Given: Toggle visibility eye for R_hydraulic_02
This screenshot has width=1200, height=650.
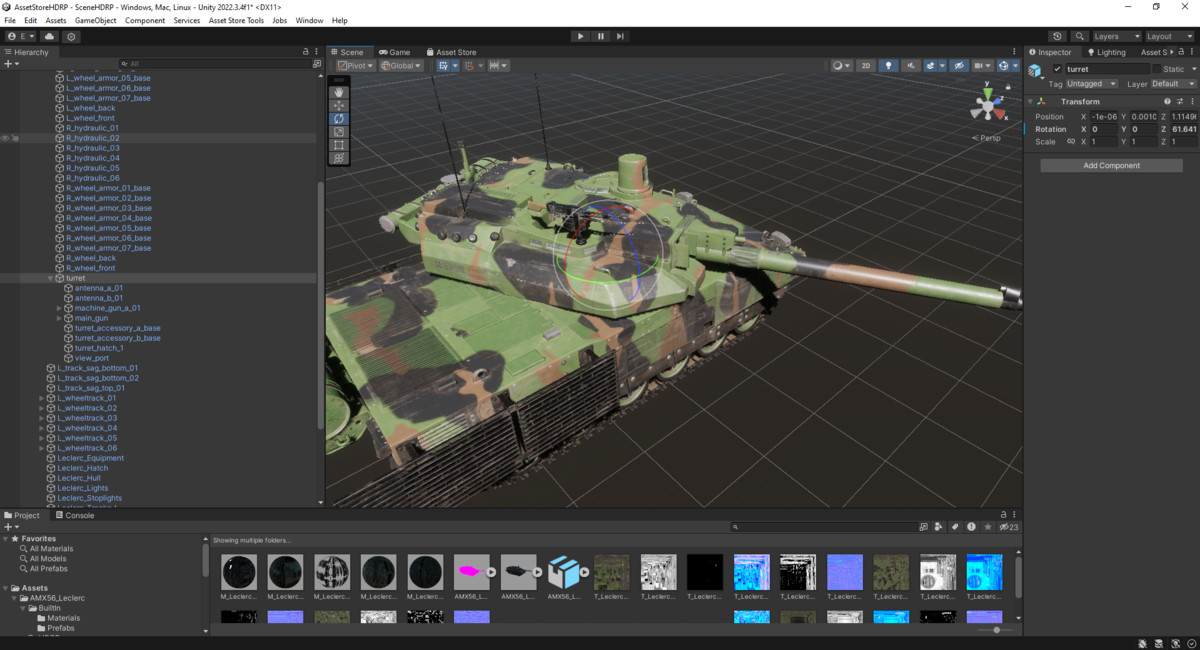Looking at the screenshot, I should coord(5,138).
